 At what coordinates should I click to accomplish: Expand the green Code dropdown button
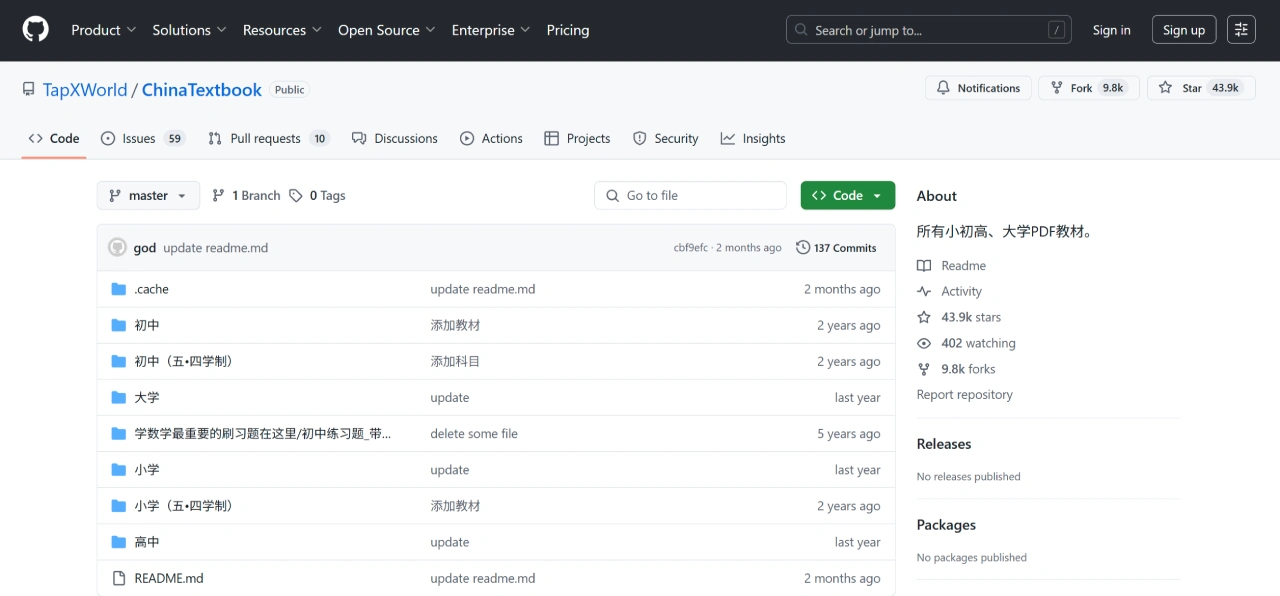(x=847, y=196)
